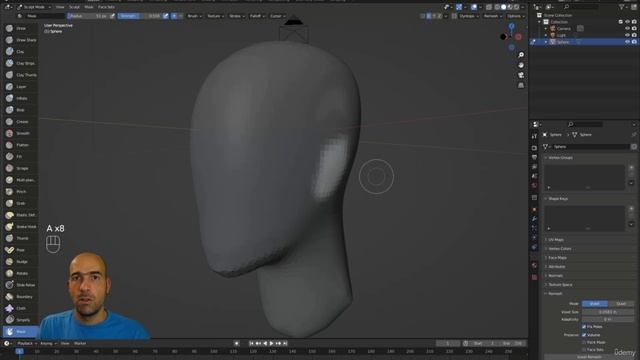Select the Nudge brush
The height and width of the screenshot is (360, 640).
coord(20,262)
